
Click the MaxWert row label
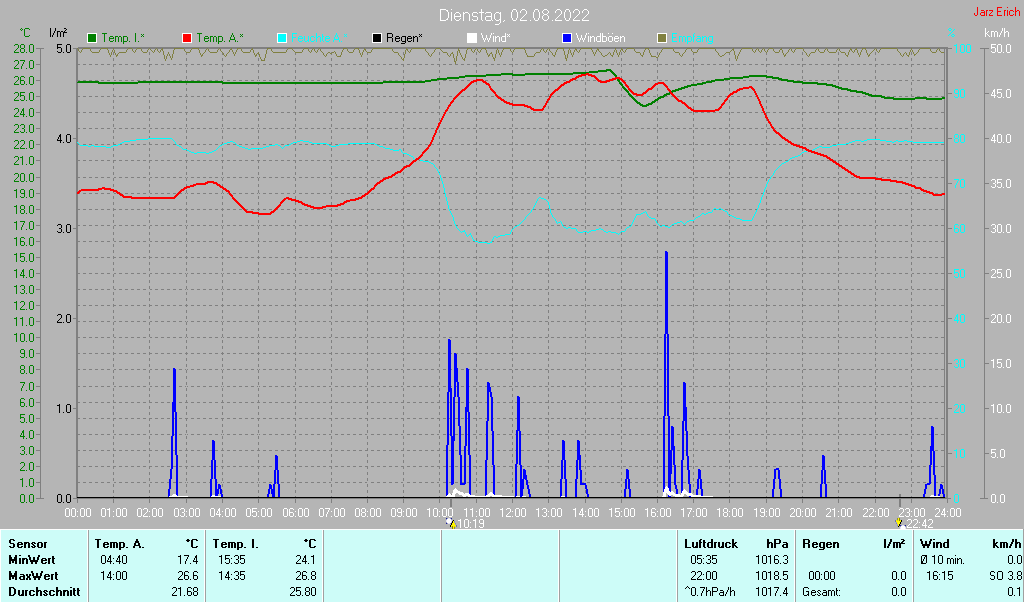tap(32, 576)
